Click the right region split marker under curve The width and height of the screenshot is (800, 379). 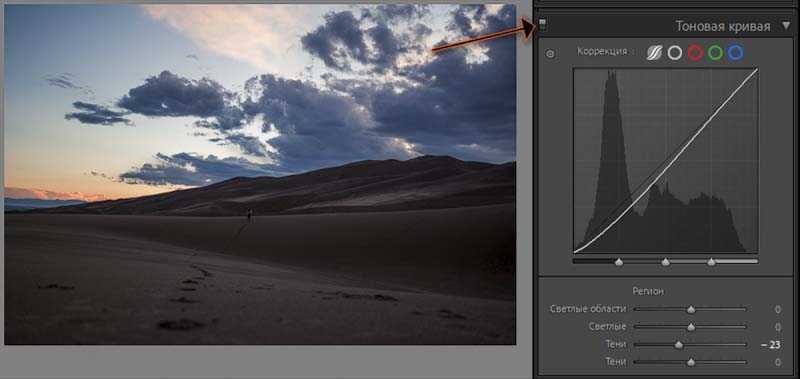[x=711, y=262]
